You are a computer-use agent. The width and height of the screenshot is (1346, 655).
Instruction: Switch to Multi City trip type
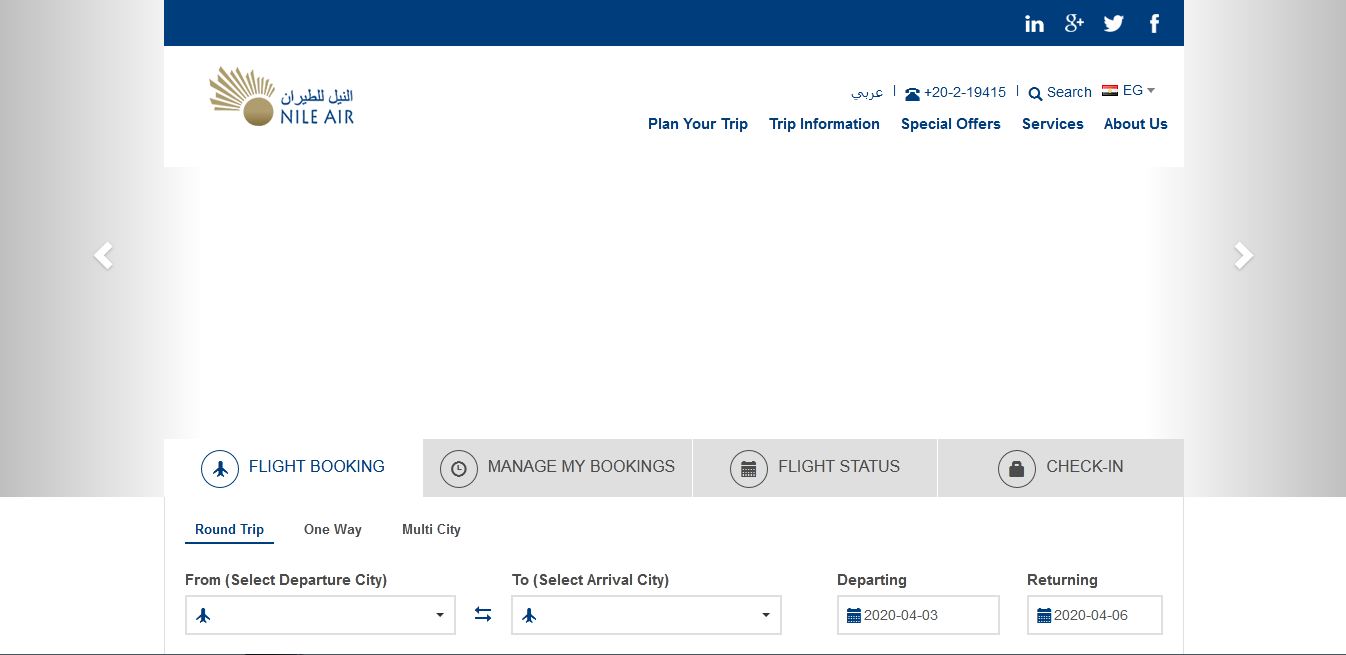431,529
